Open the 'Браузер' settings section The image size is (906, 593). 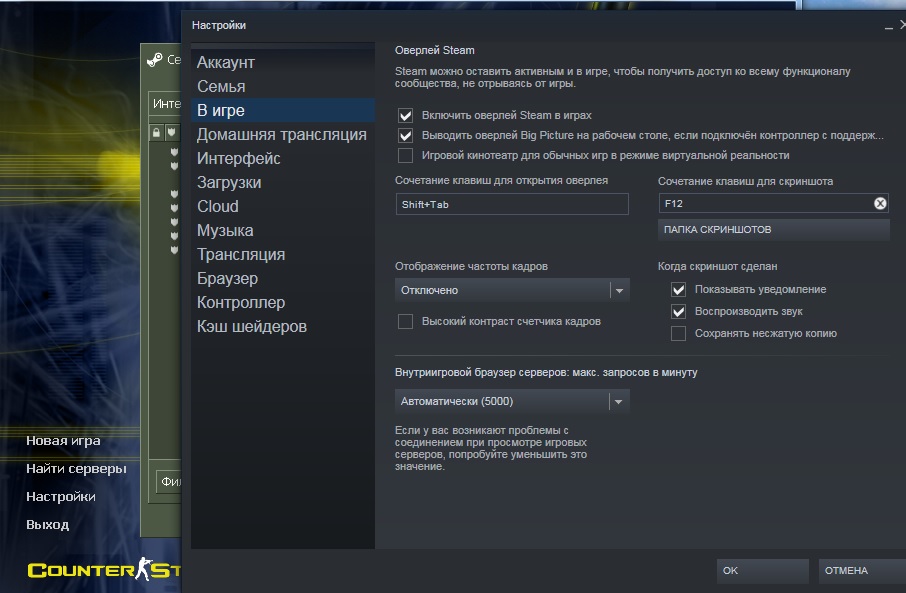(283, 279)
